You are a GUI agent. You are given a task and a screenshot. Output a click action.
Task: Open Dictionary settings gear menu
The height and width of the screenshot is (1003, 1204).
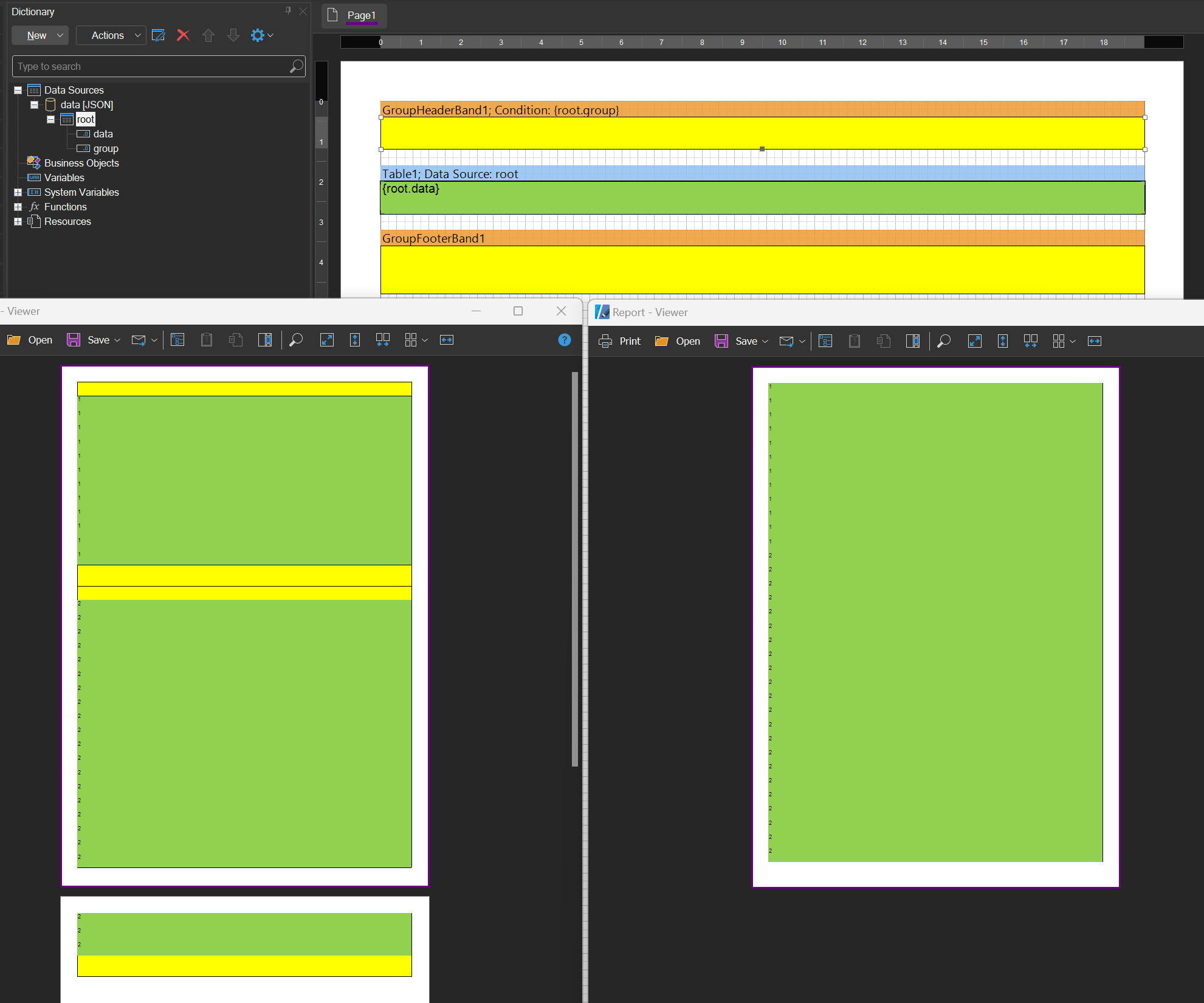(x=262, y=35)
